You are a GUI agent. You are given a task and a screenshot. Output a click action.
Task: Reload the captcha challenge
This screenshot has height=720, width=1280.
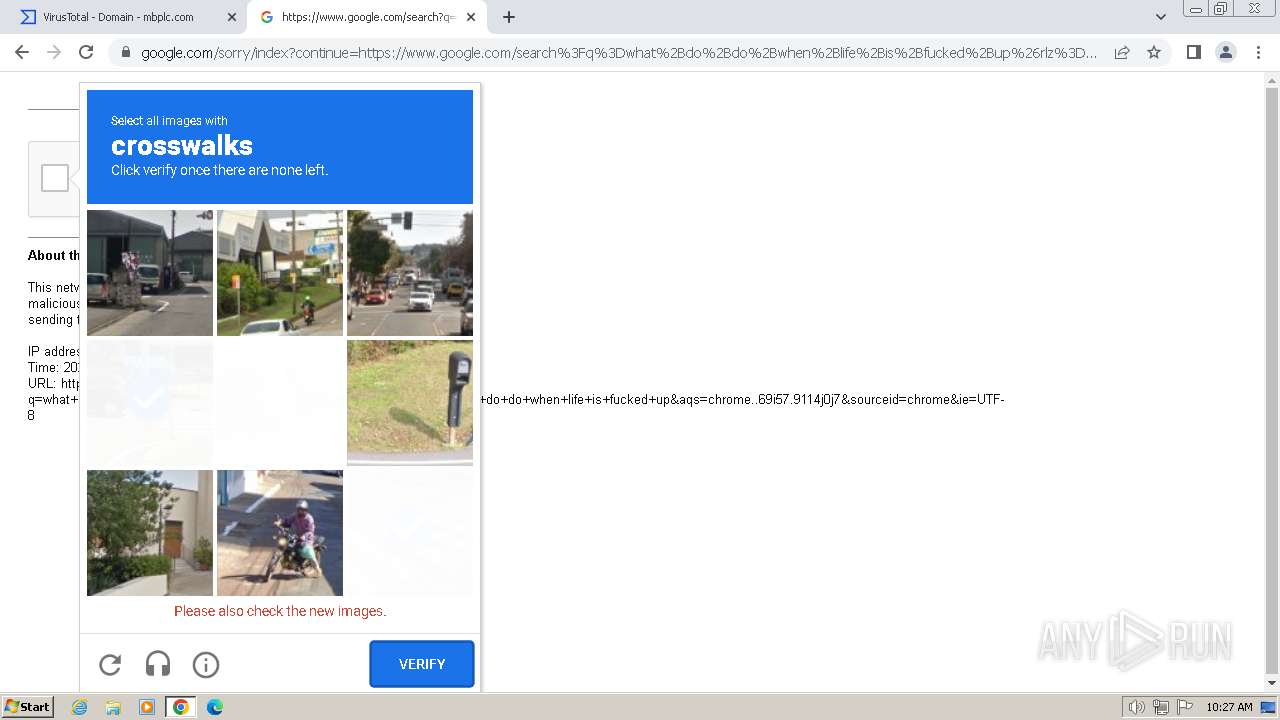click(110, 664)
